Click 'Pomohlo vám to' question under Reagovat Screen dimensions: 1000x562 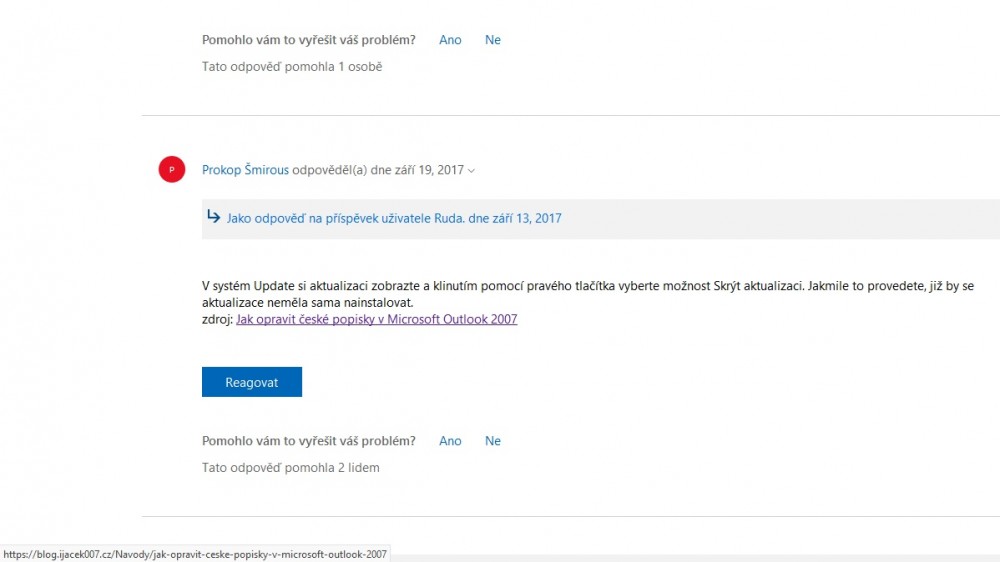(308, 441)
